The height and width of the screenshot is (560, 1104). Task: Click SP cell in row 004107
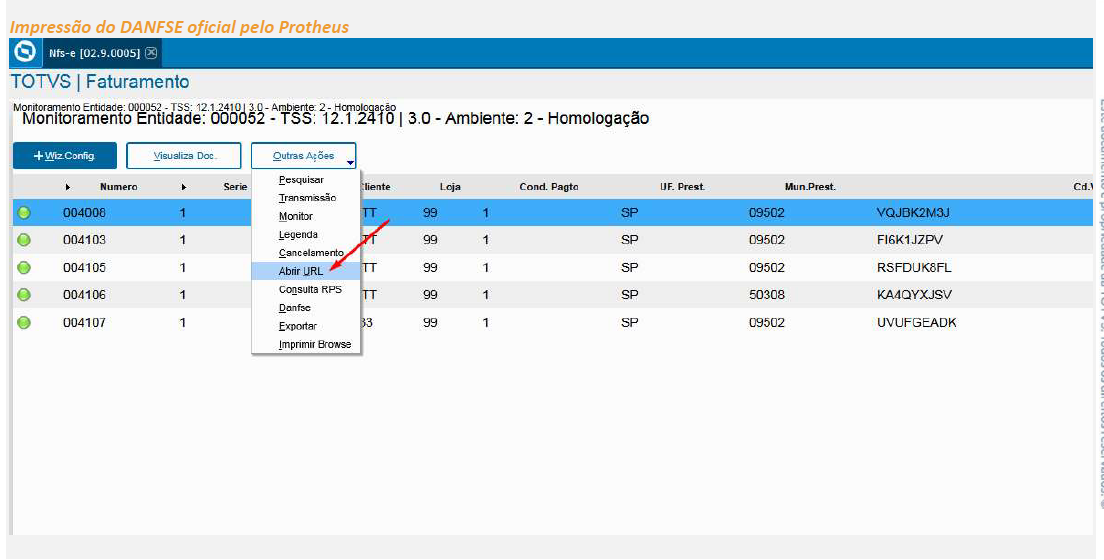click(629, 323)
